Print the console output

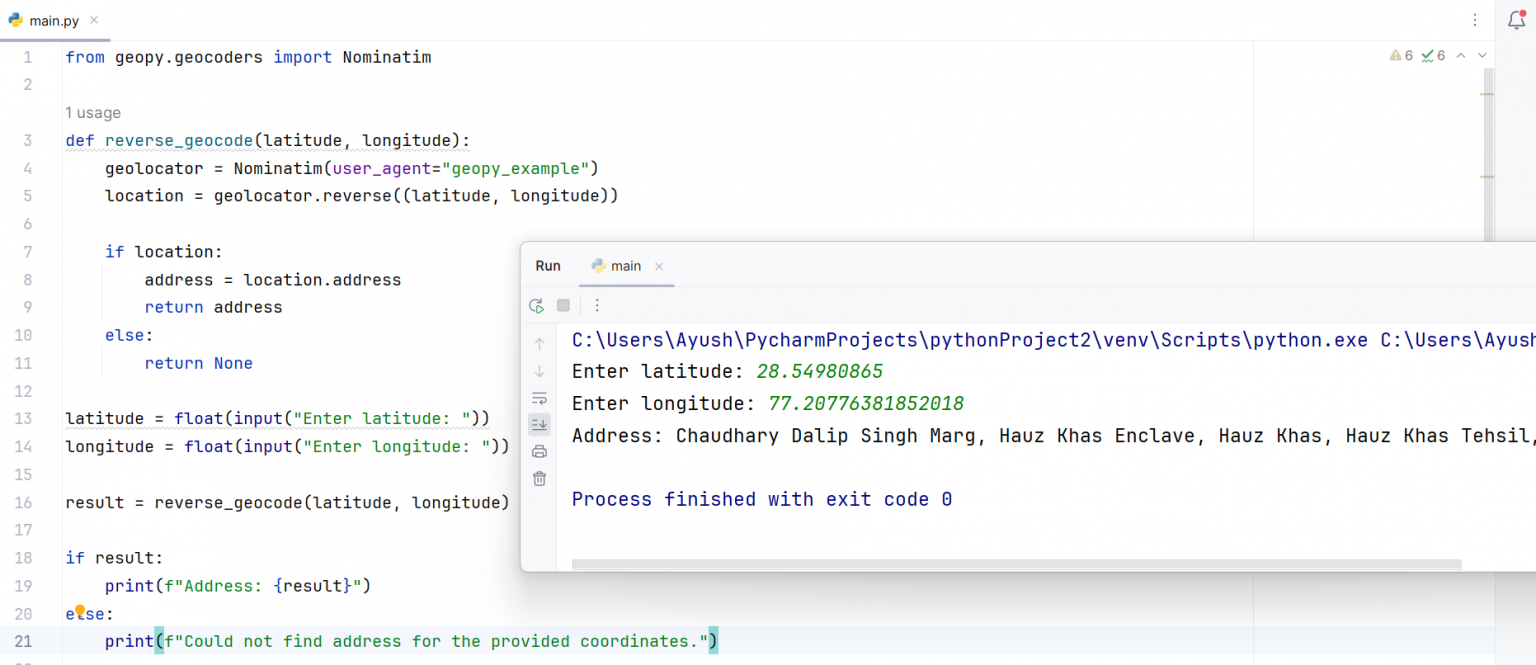539,451
